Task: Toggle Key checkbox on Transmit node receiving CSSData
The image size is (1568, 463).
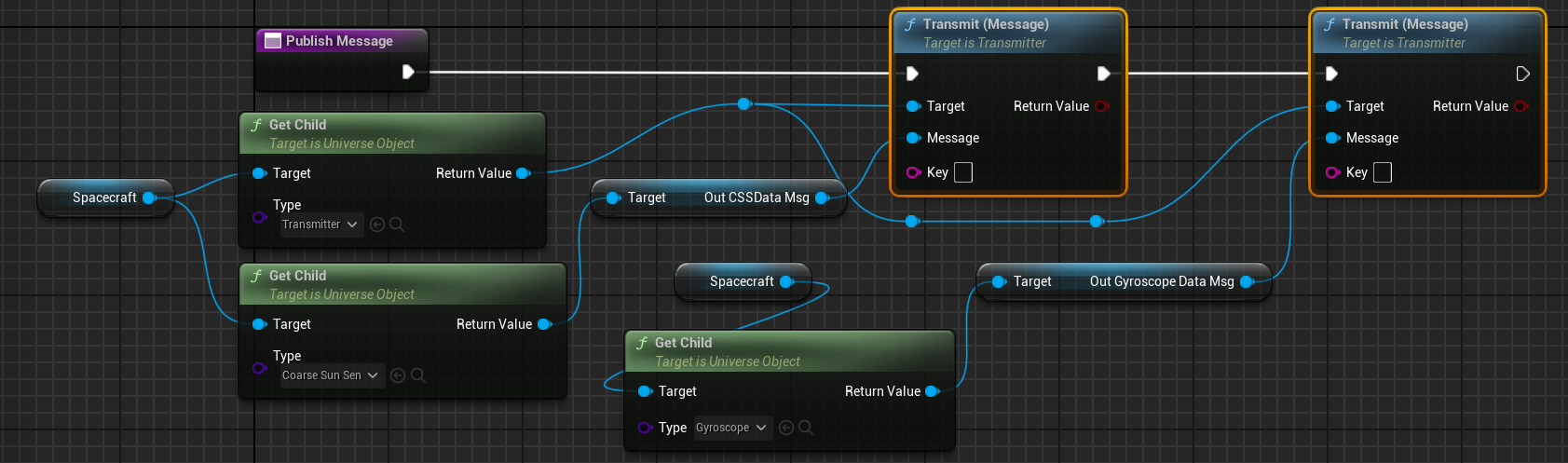Action: 963,172
